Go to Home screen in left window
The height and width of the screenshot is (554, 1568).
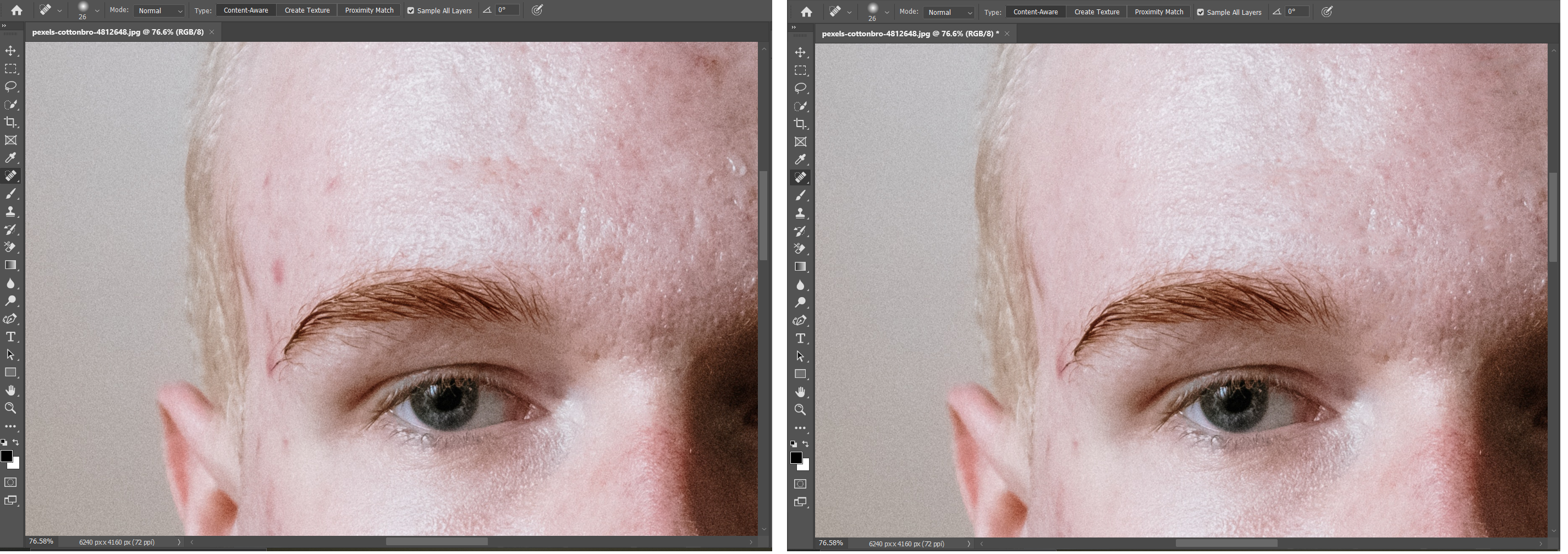point(16,10)
